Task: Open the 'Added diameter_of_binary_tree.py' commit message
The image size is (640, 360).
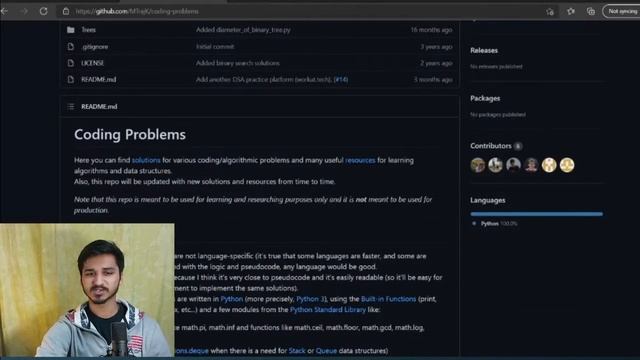Action: (243, 30)
